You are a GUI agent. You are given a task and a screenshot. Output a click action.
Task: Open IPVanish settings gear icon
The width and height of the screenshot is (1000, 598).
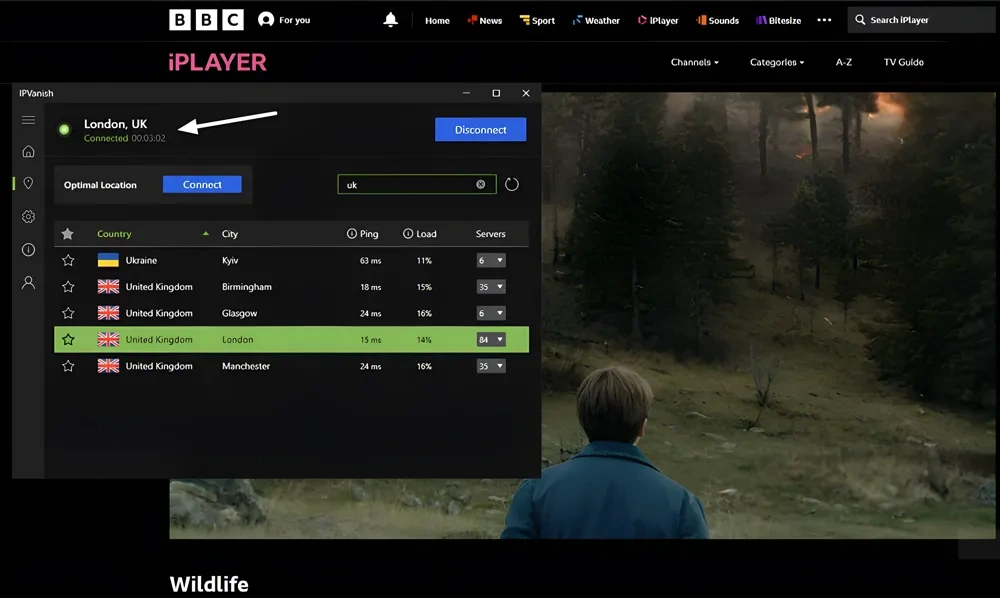pyautogui.click(x=28, y=217)
